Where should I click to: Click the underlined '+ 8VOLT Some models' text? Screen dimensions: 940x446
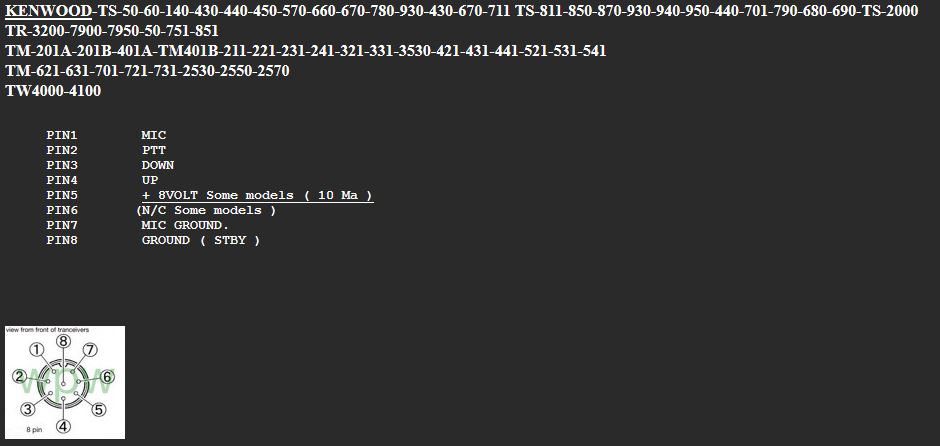click(257, 195)
